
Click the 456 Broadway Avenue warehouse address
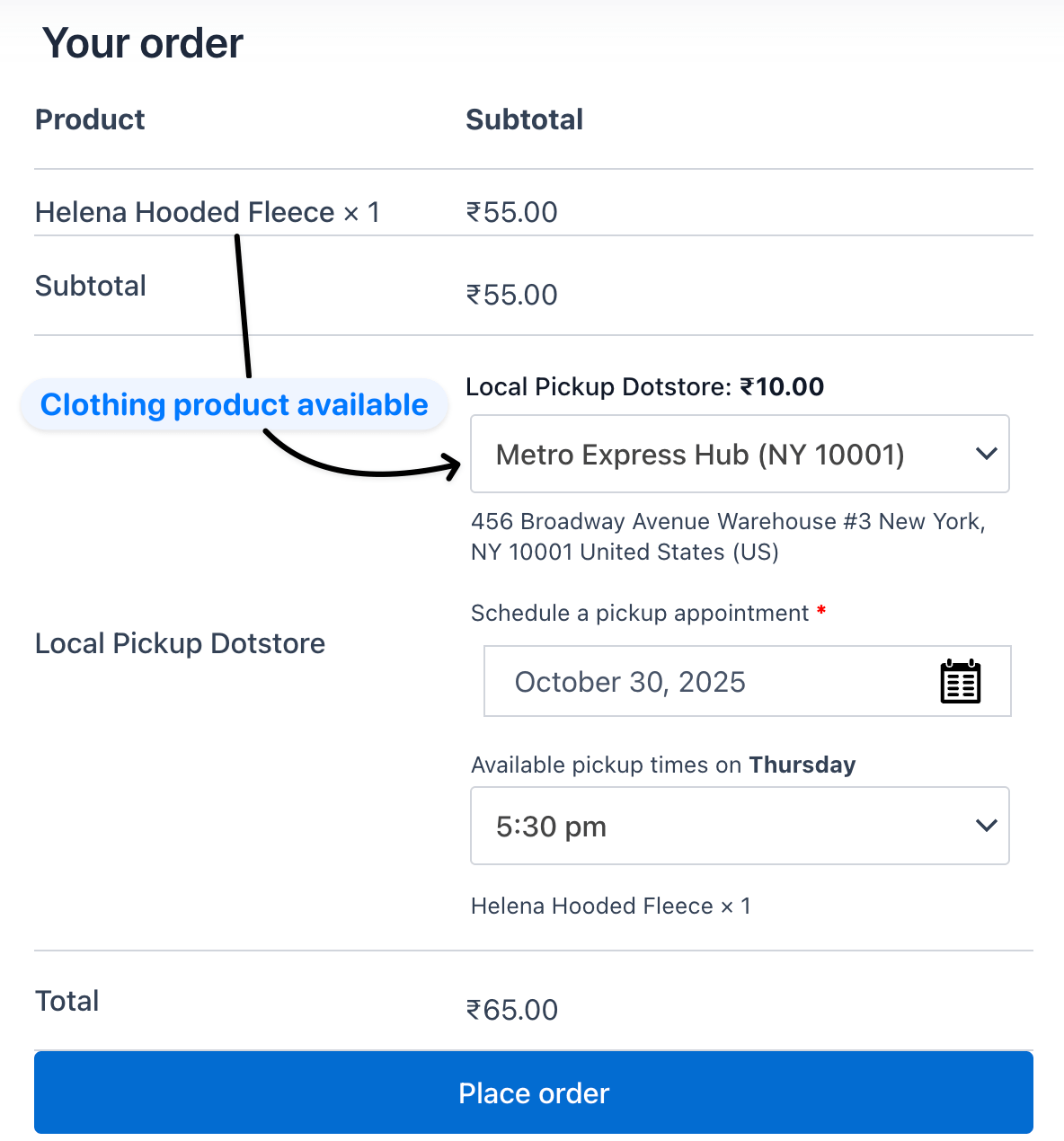[x=726, y=535]
